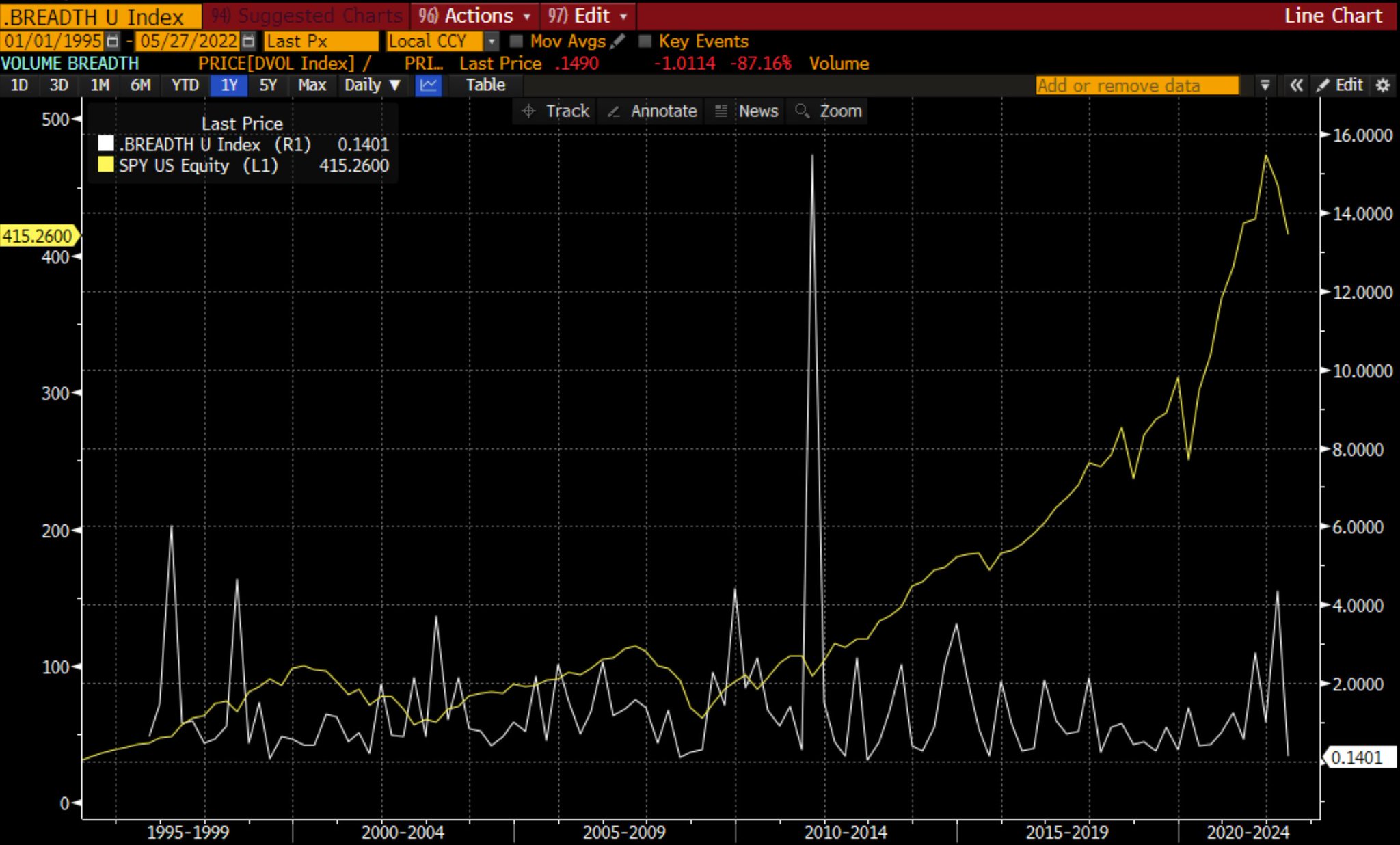Click the News button above chart

pos(746,111)
